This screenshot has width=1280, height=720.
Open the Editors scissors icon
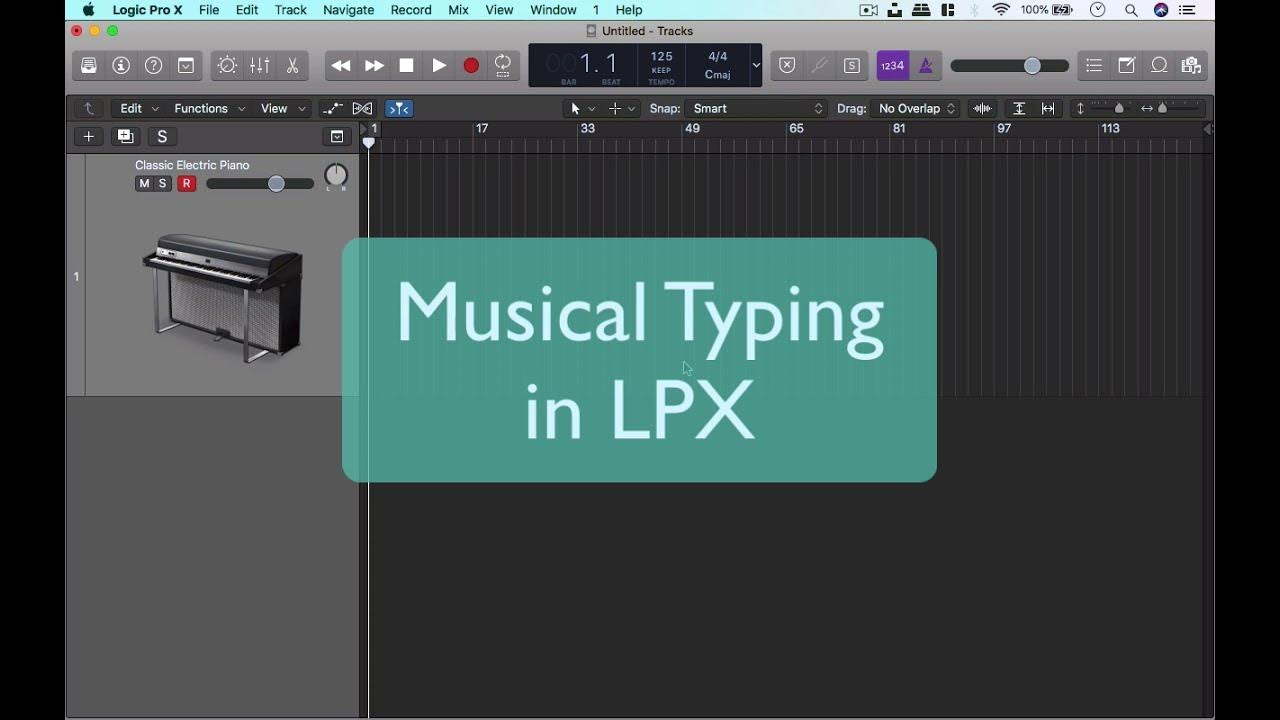[x=292, y=65]
